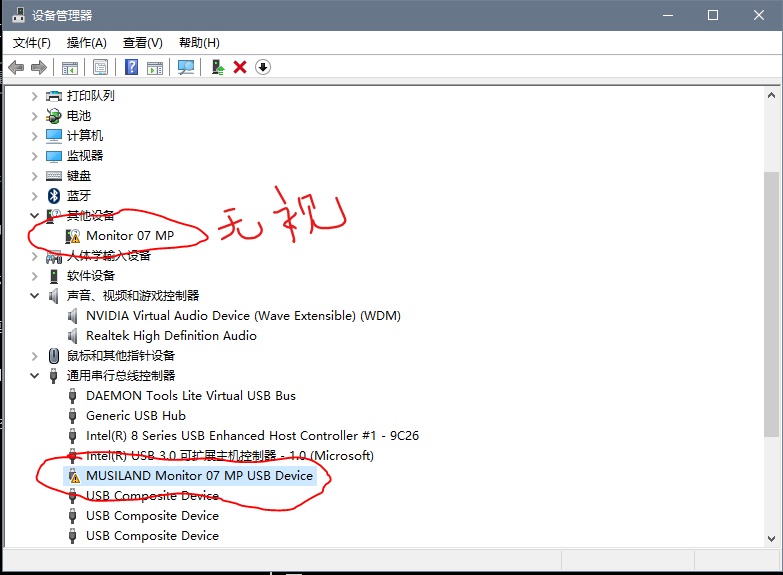Expand the 打印队列 category

pyautogui.click(x=34, y=96)
